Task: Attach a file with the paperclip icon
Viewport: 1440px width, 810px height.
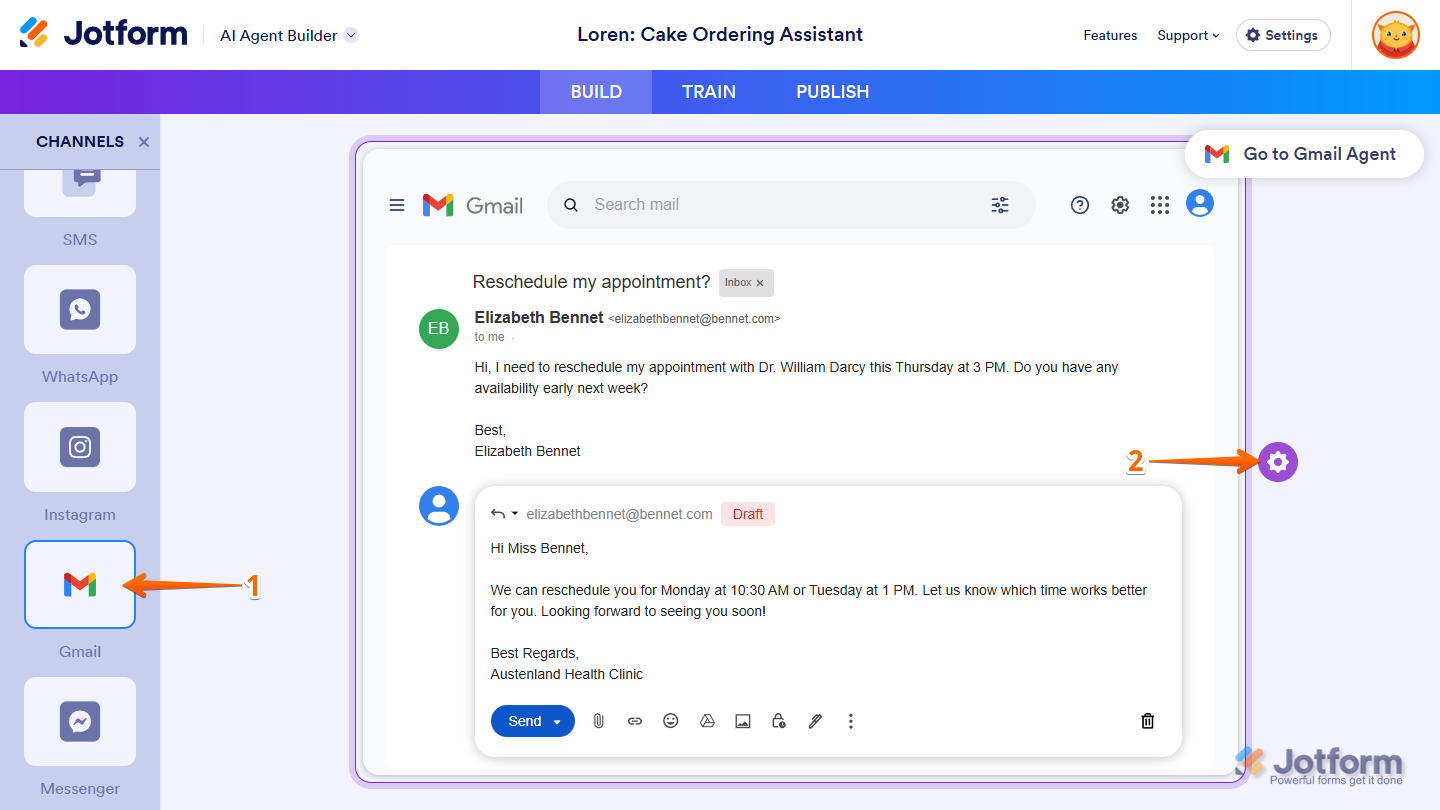Action: point(599,721)
